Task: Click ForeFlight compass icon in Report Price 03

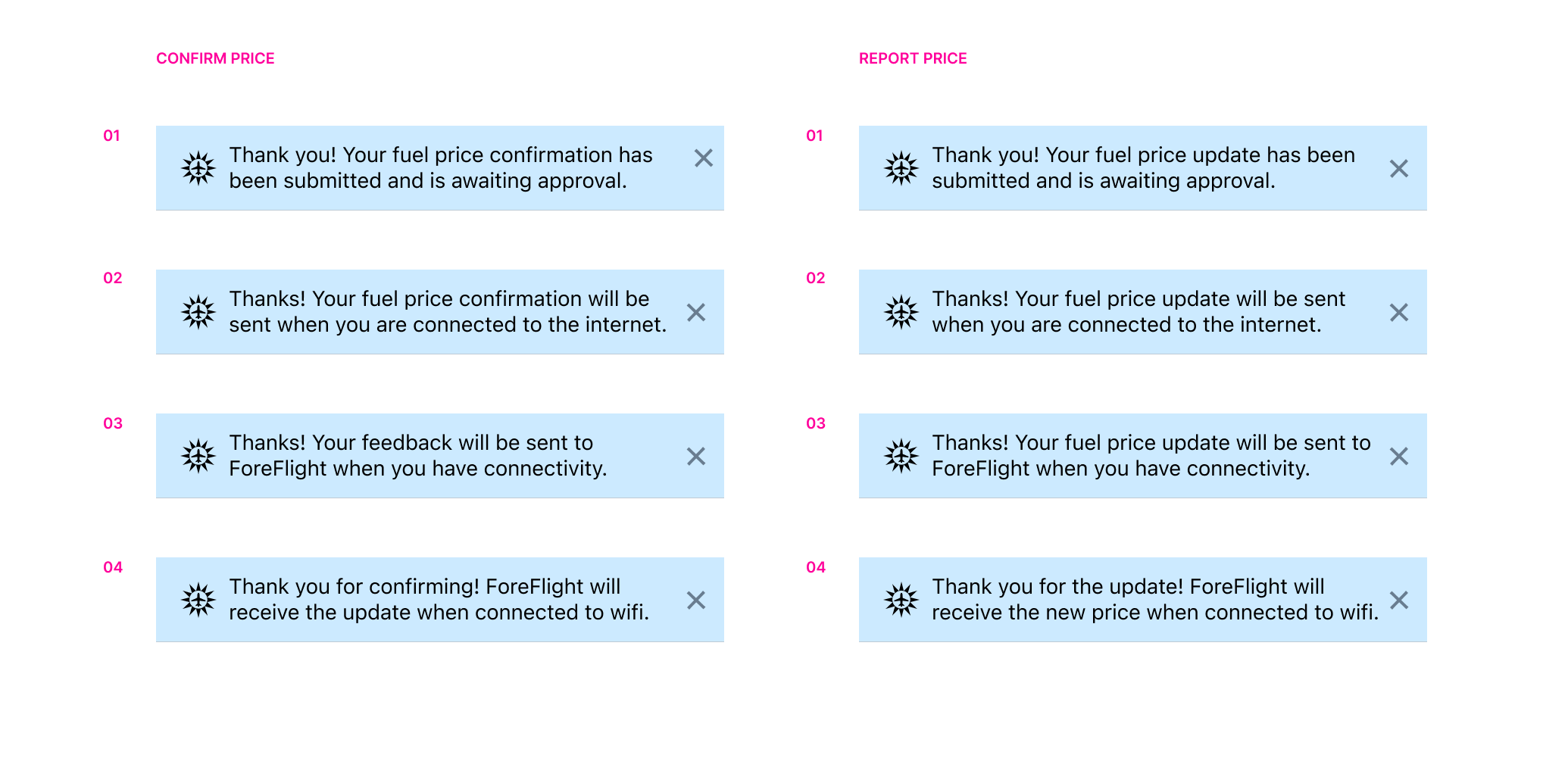Action: pos(901,456)
